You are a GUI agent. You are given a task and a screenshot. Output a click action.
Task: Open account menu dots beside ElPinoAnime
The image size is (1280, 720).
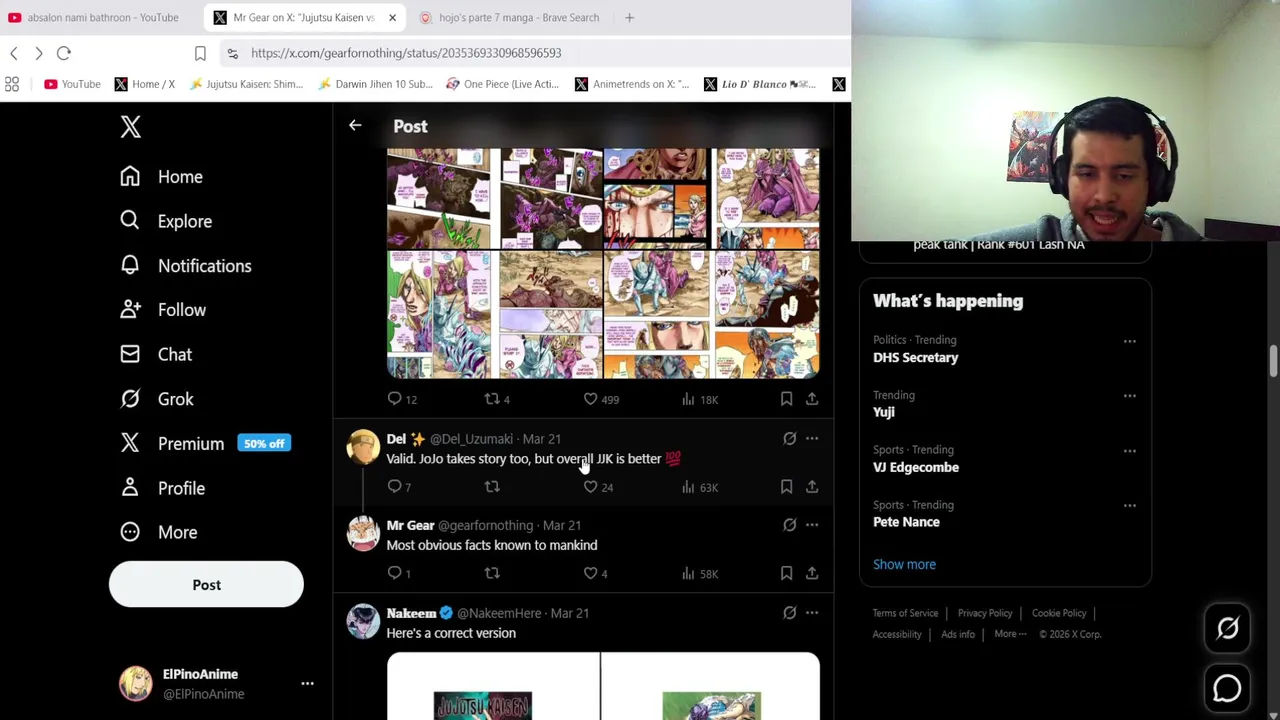[x=307, y=684]
